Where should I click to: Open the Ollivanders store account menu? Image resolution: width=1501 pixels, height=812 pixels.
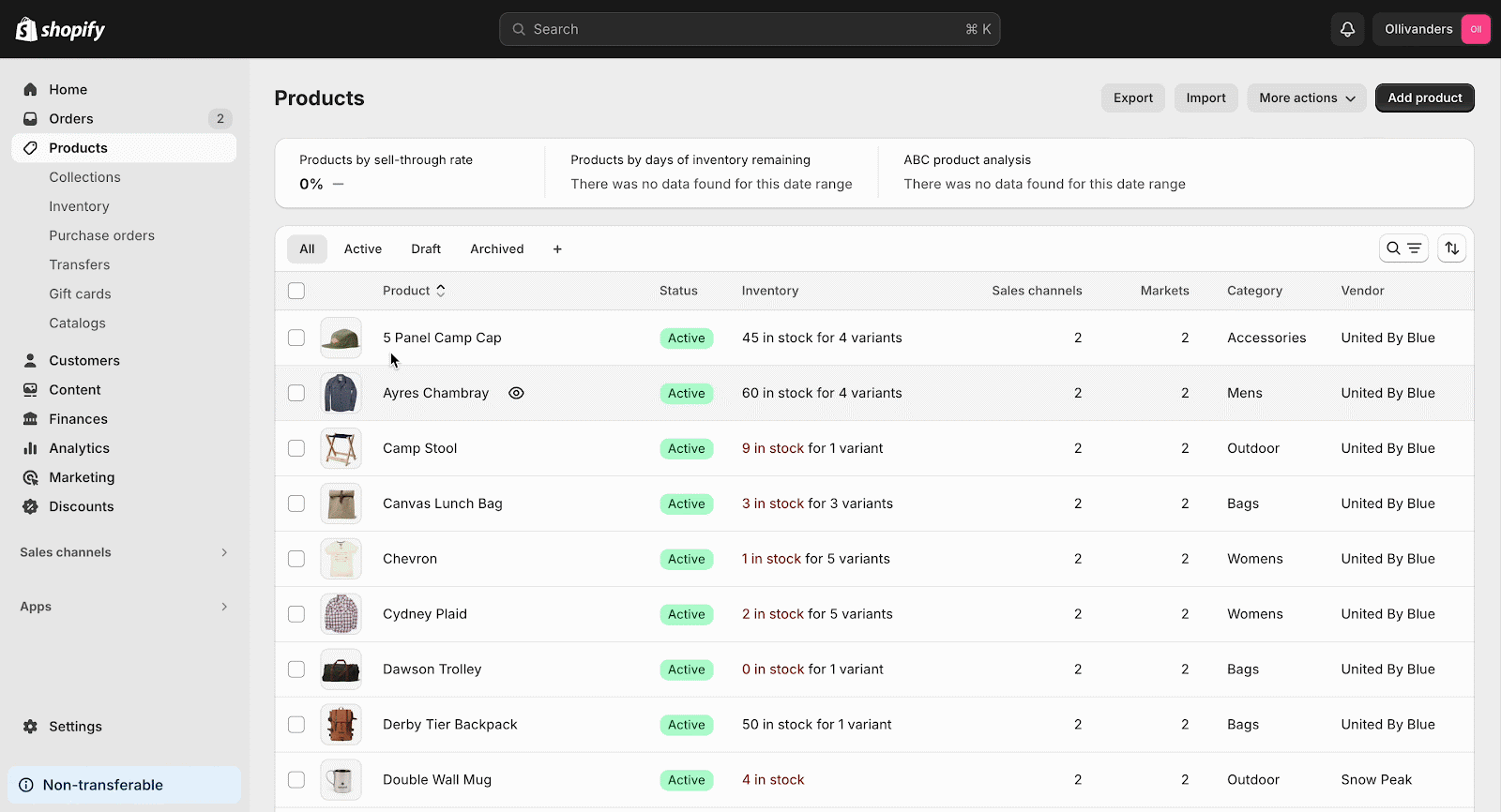click(1432, 29)
